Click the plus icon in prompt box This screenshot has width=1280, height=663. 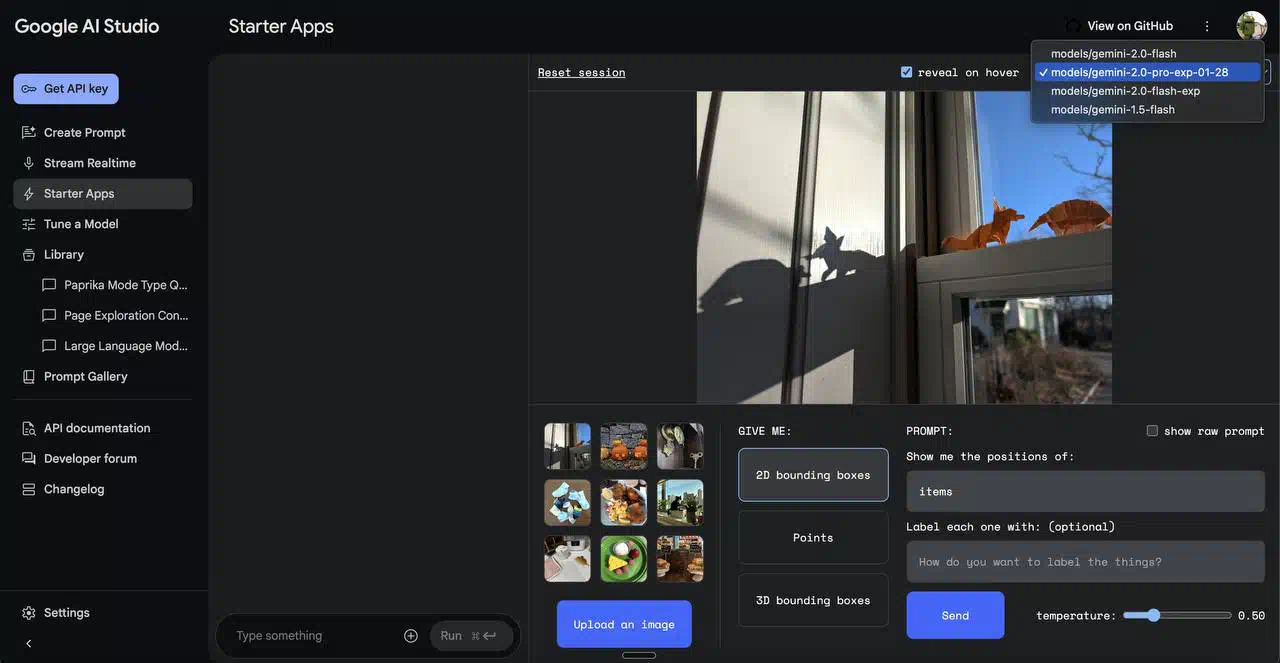[x=411, y=636]
